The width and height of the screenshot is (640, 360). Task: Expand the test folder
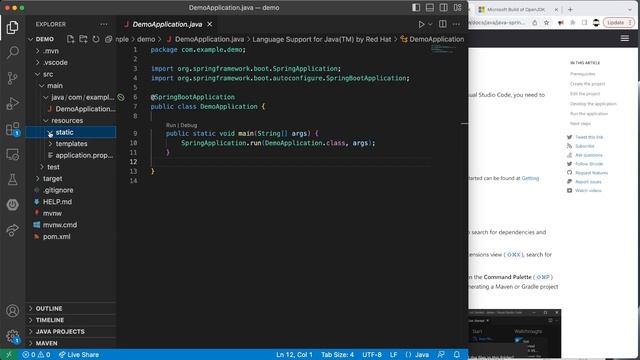coord(71,167)
